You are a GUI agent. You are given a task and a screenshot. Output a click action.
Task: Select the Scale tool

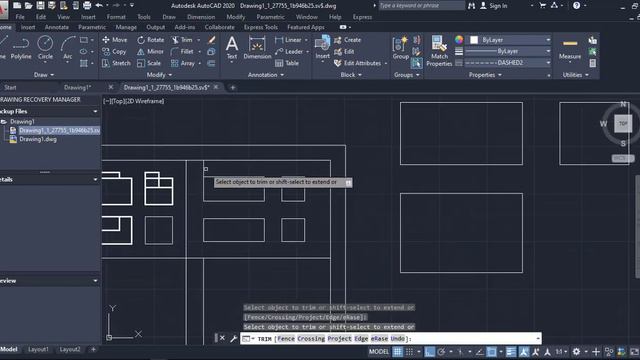point(149,63)
